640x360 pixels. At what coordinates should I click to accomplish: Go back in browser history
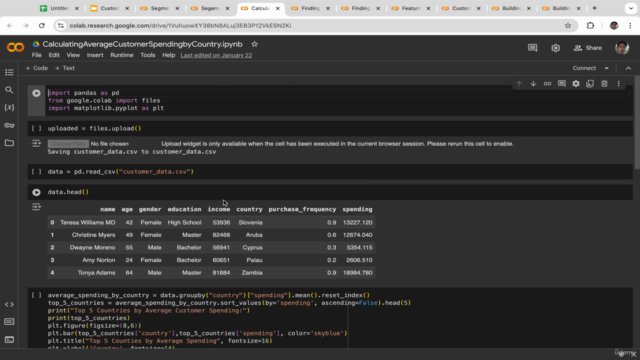tap(10, 26)
